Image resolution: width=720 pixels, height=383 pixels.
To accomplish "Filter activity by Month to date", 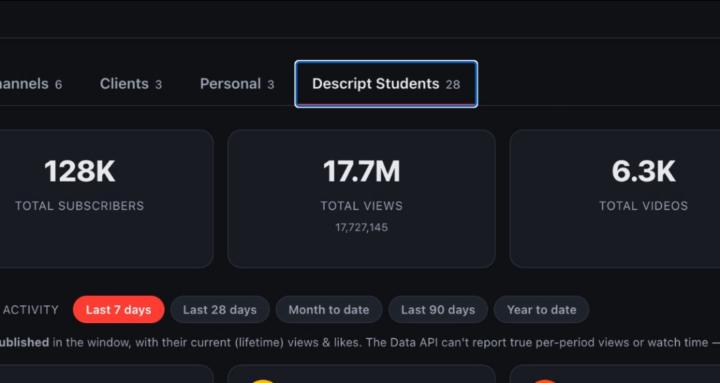I will tap(329, 310).
